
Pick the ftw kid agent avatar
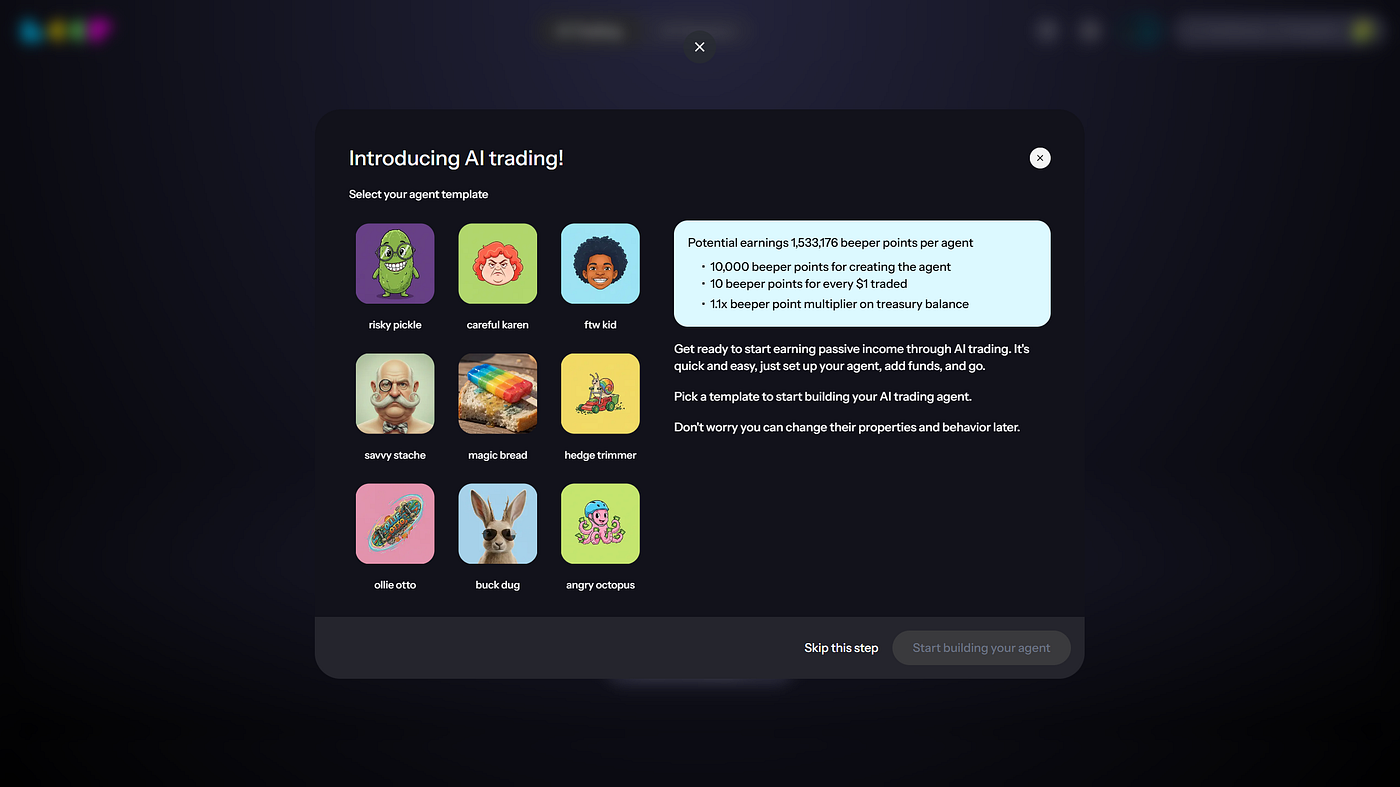(600, 264)
